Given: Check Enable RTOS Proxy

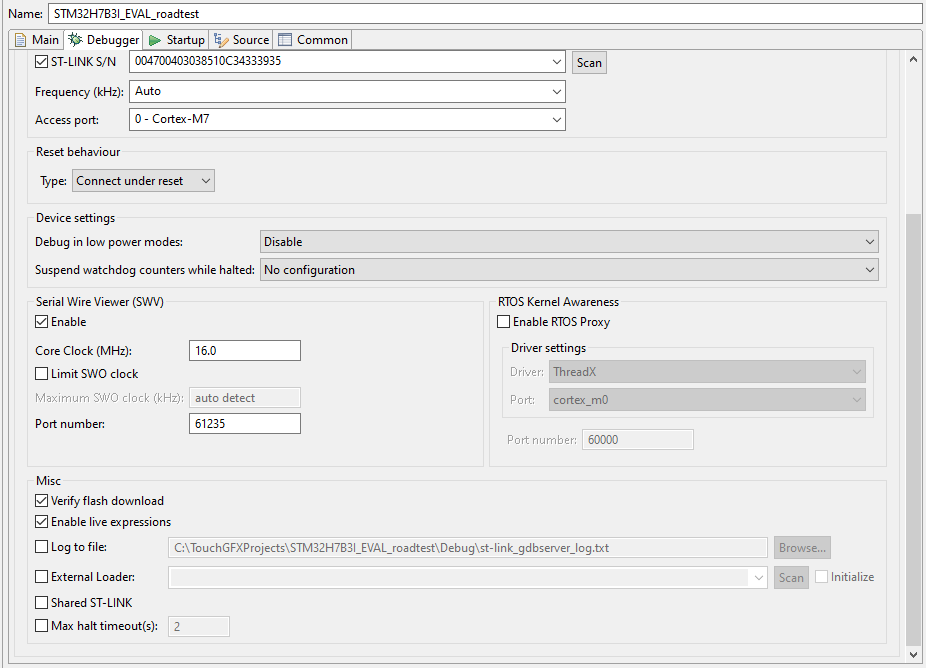Looking at the screenshot, I should point(504,322).
